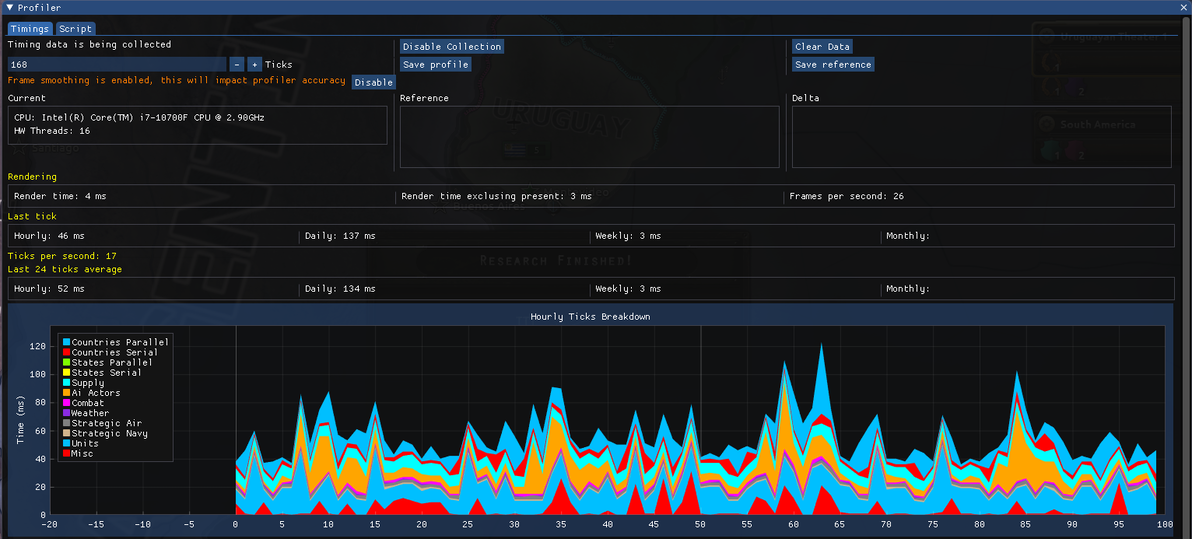
Task: Increase ticks with the plus button
Action: [x=255, y=65]
